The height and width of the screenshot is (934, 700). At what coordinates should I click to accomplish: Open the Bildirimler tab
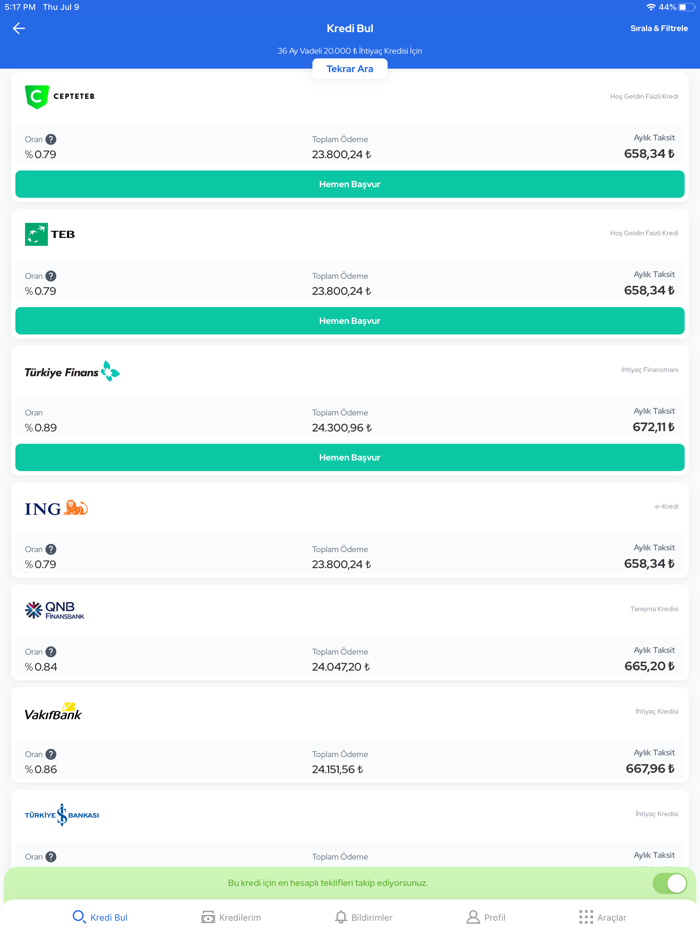point(363,917)
